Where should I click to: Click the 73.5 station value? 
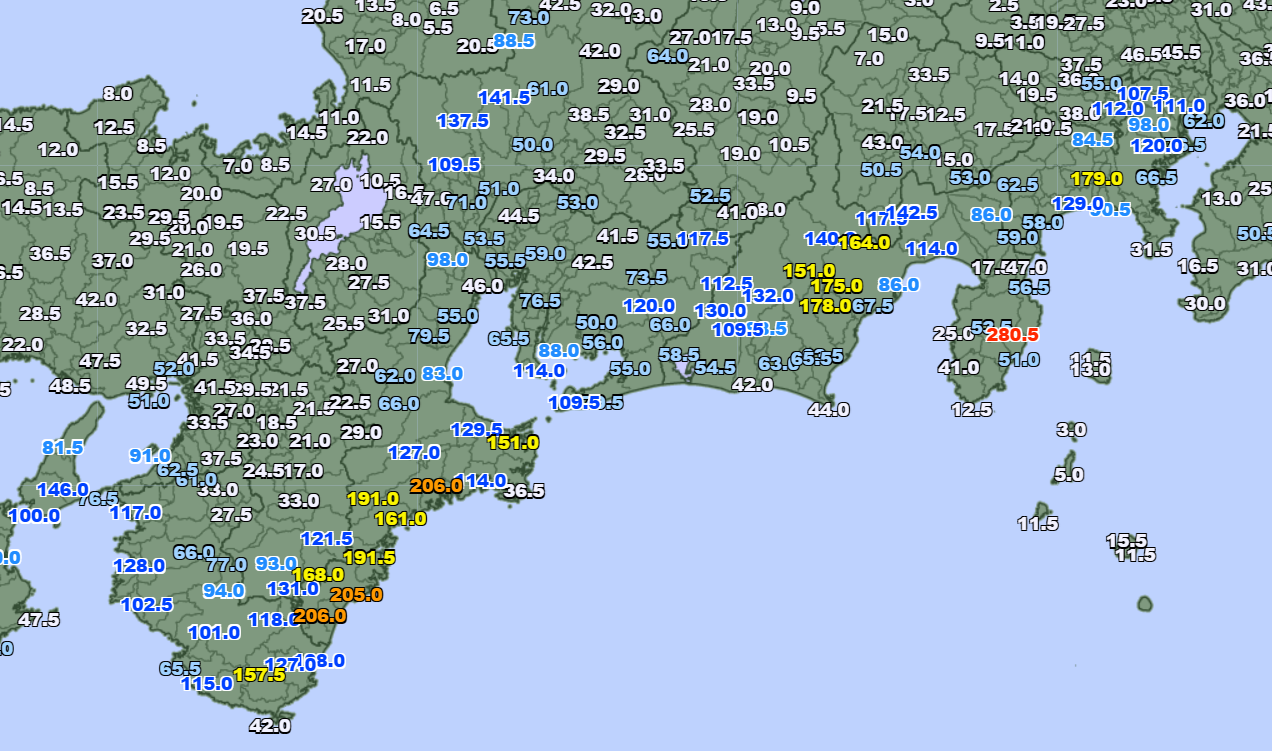(646, 276)
